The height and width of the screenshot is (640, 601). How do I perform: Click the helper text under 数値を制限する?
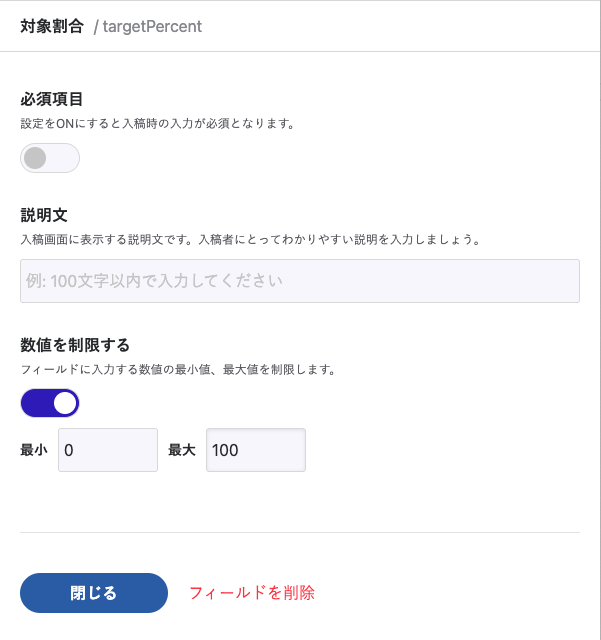coord(177,369)
